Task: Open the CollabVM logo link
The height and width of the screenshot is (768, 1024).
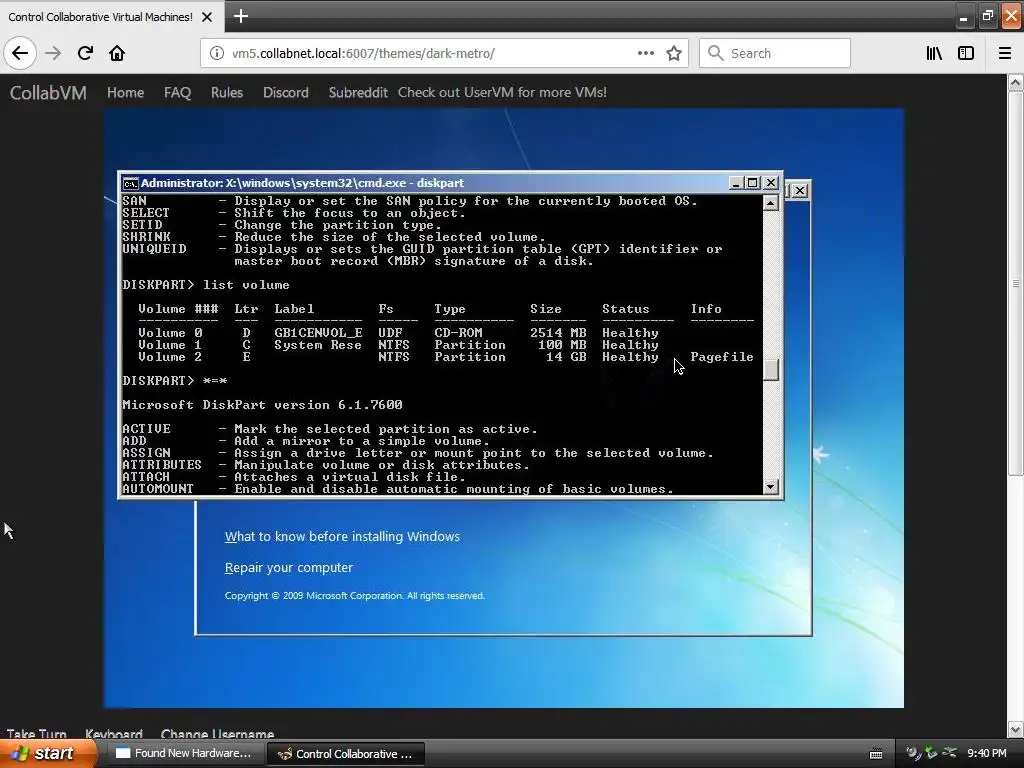Action: (48, 93)
